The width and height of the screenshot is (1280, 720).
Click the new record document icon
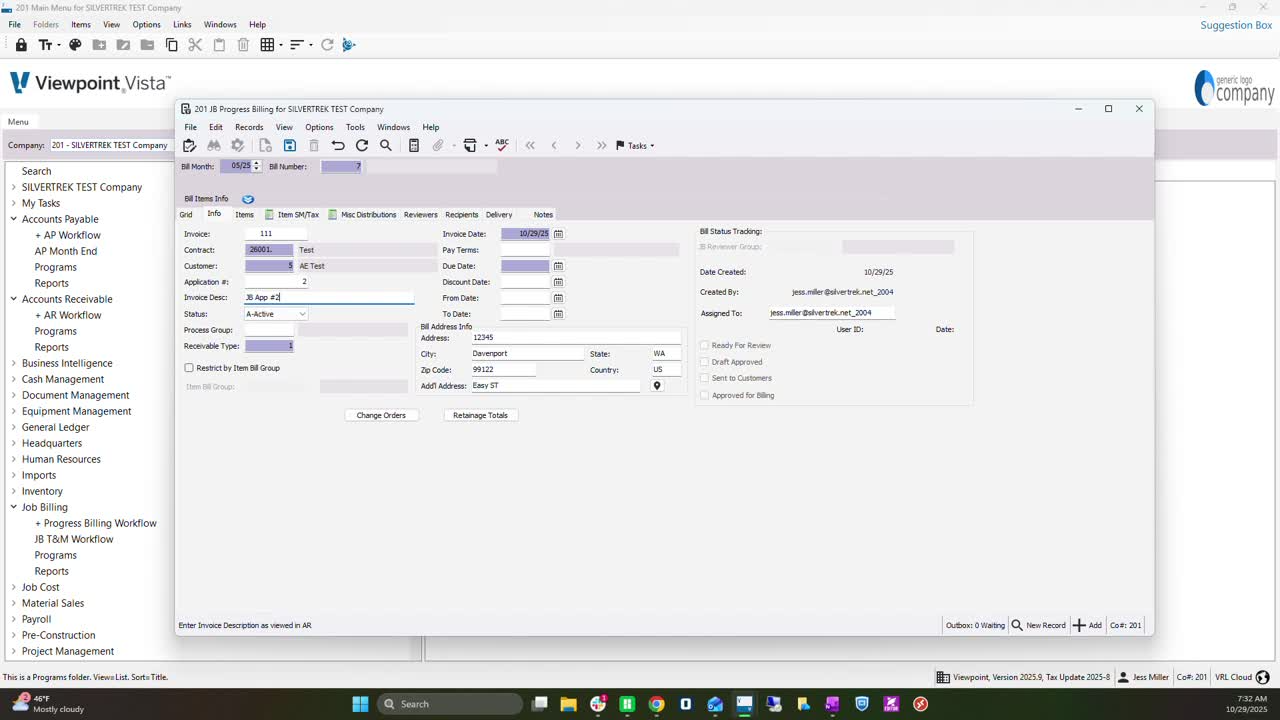(265, 146)
